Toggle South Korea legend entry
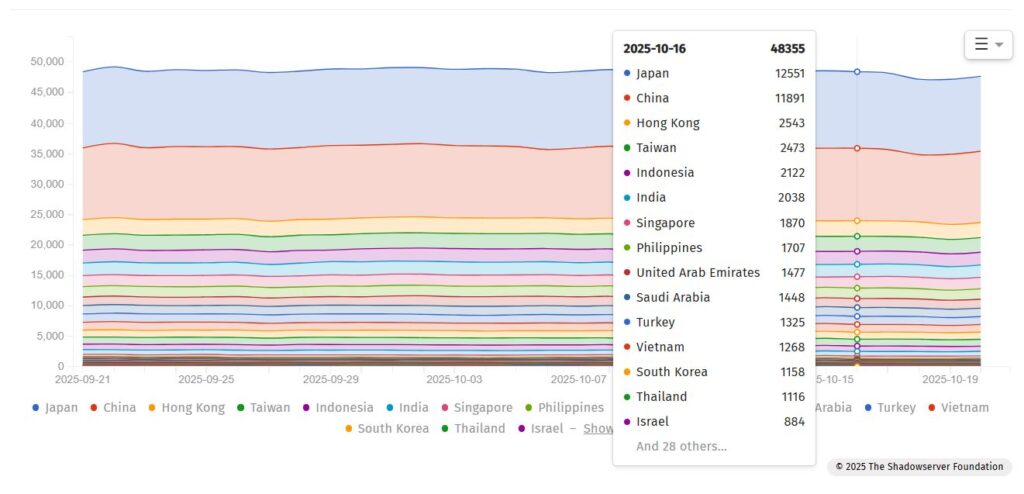The height and width of the screenshot is (494, 1024). click(387, 429)
